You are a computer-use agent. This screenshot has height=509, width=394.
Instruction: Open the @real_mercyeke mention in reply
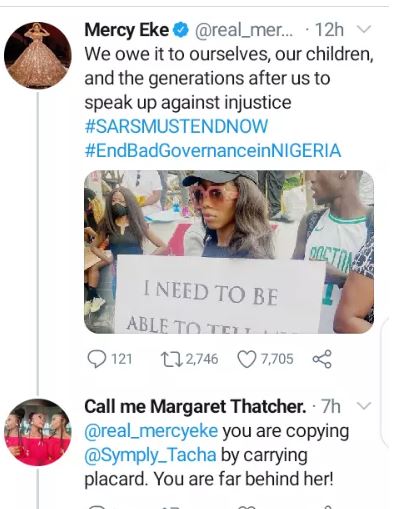[x=151, y=431]
